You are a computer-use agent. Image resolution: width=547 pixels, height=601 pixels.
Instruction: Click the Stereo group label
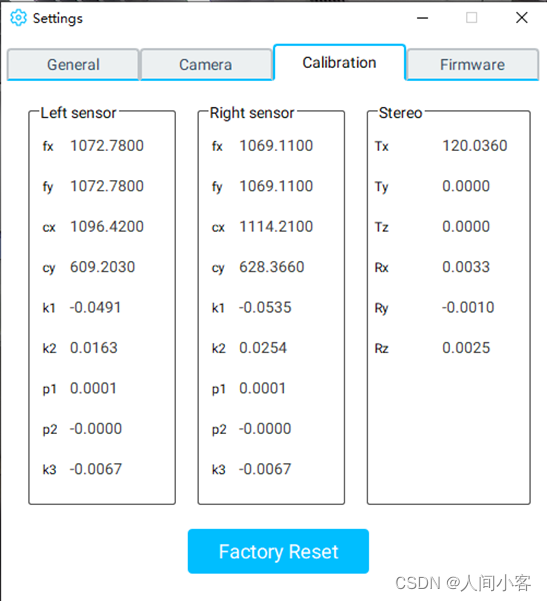pos(401,113)
